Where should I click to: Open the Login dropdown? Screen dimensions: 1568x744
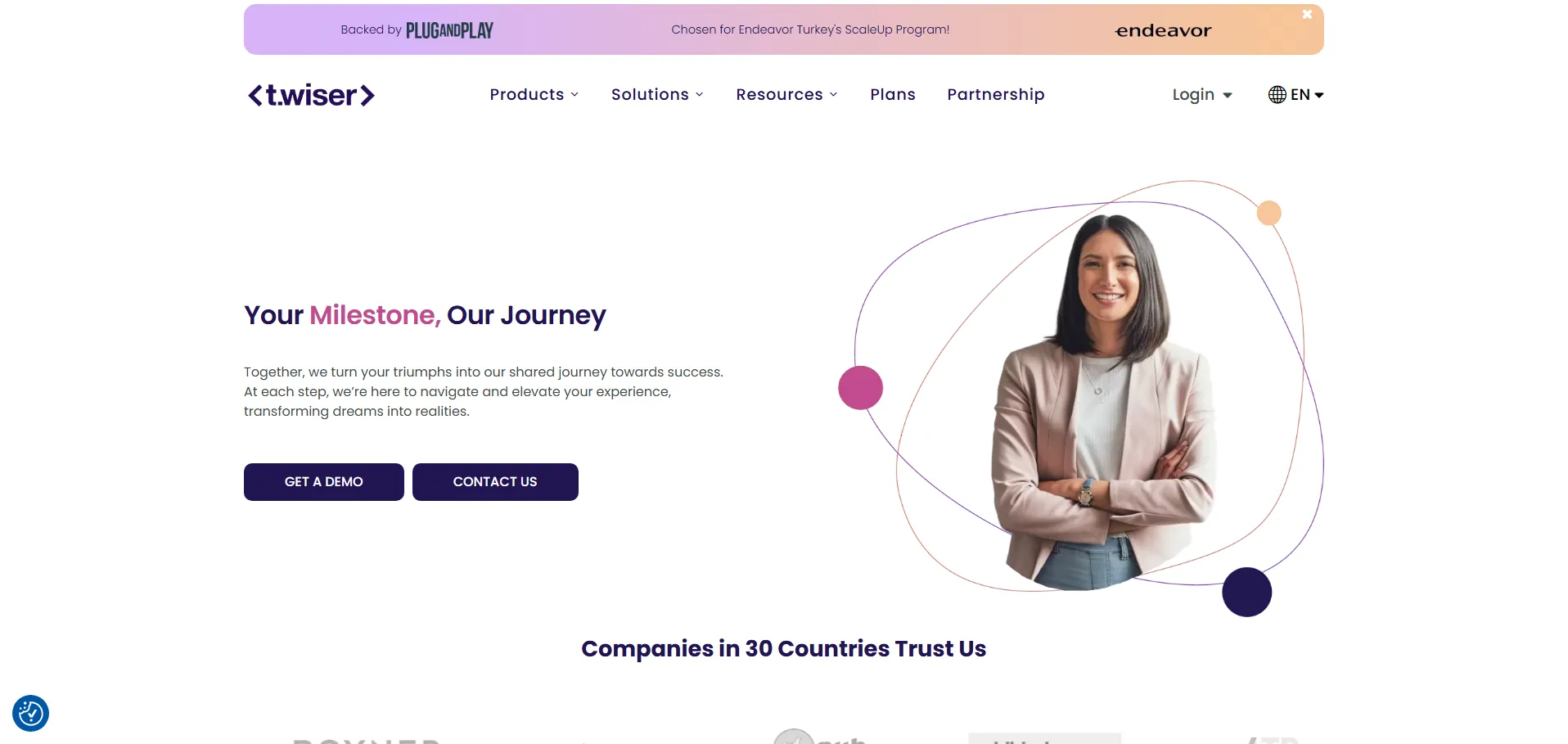click(x=1202, y=95)
